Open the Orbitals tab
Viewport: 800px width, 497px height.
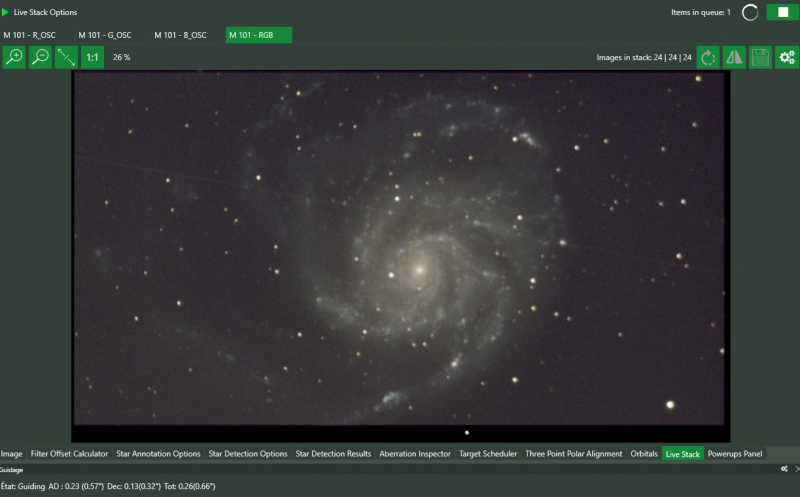pos(644,454)
